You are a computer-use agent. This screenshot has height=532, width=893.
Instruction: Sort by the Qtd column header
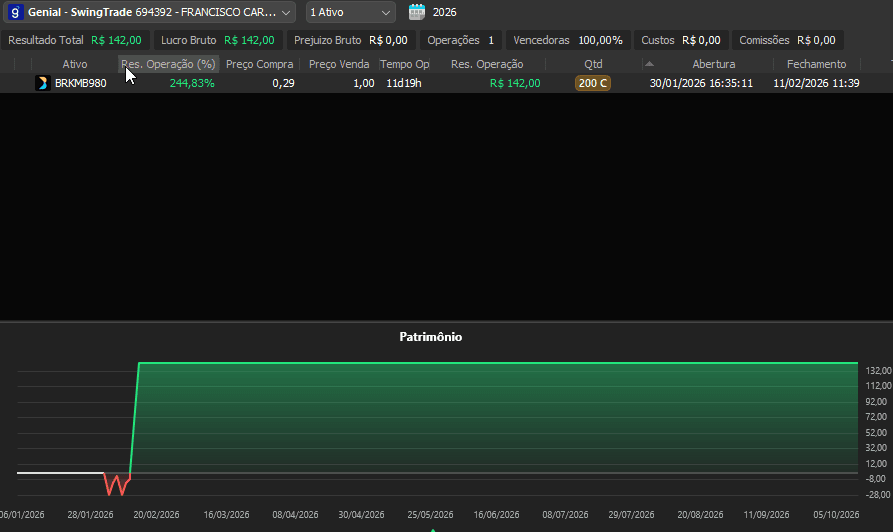click(x=593, y=64)
